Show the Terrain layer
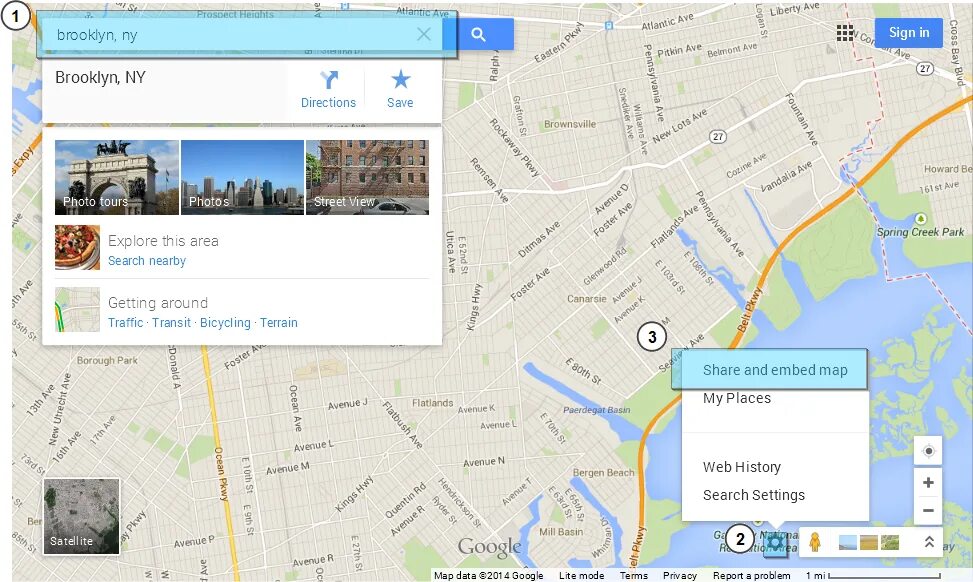The width and height of the screenshot is (973, 582). [279, 323]
